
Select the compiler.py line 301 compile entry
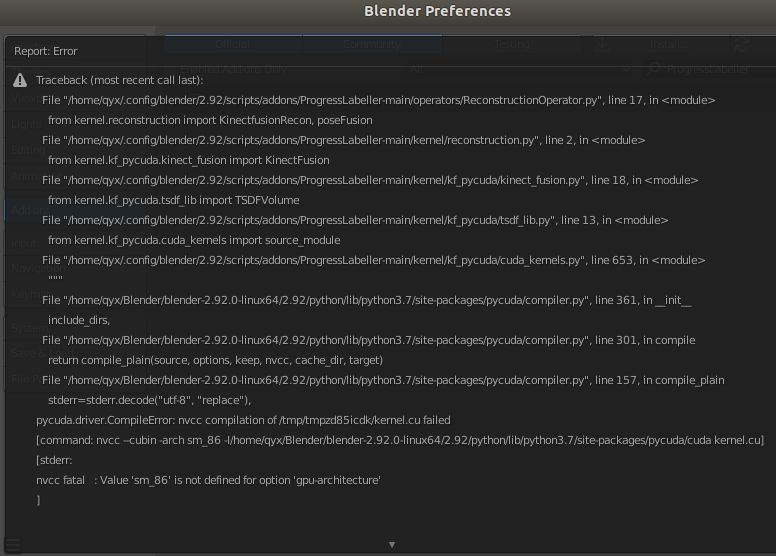point(369,340)
